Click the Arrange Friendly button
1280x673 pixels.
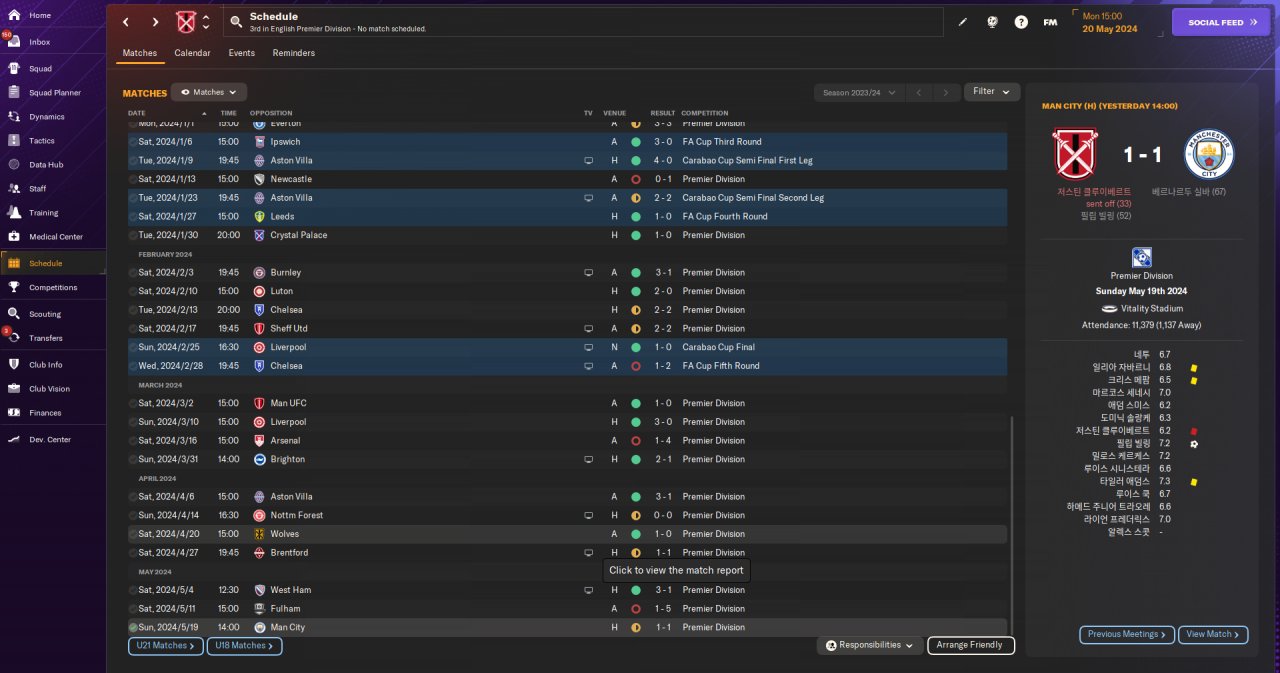pos(971,646)
